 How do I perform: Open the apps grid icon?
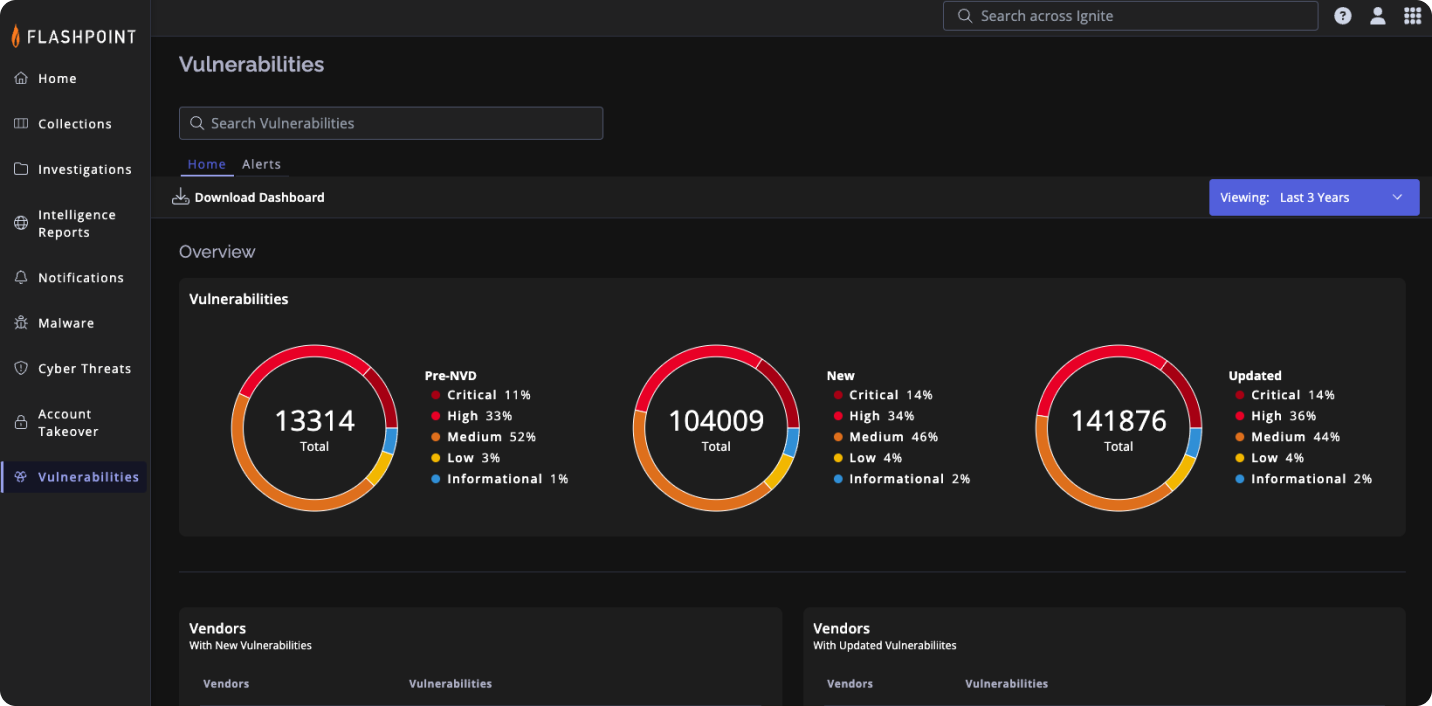pyautogui.click(x=1412, y=16)
